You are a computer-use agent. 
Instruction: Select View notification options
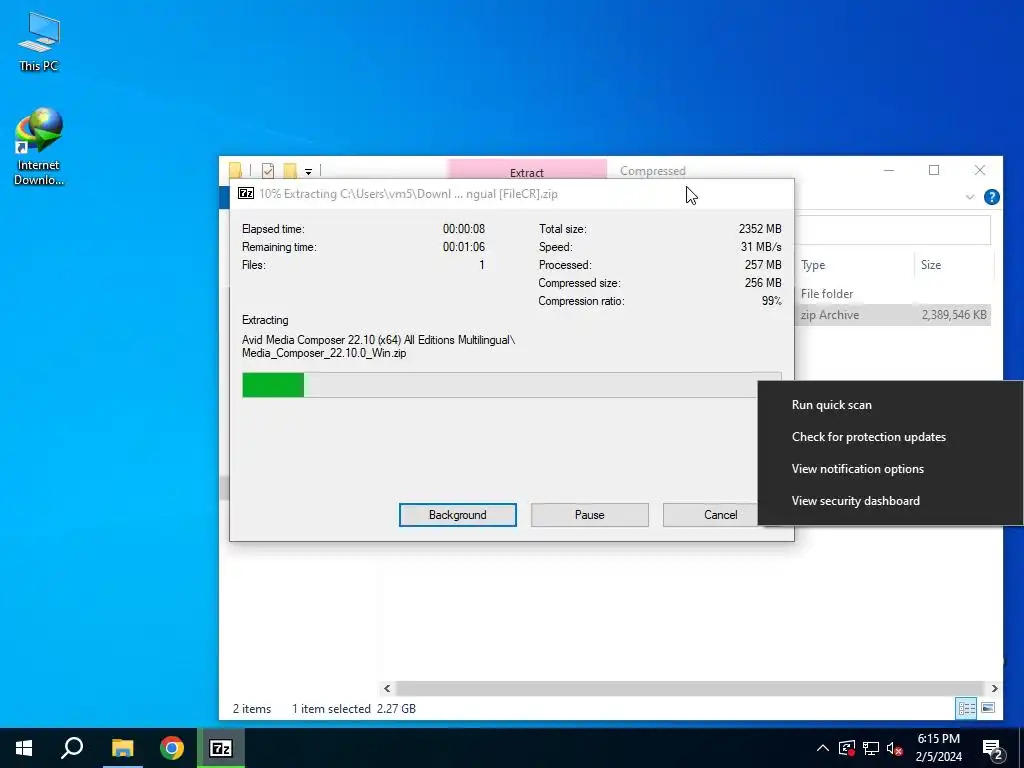point(857,469)
